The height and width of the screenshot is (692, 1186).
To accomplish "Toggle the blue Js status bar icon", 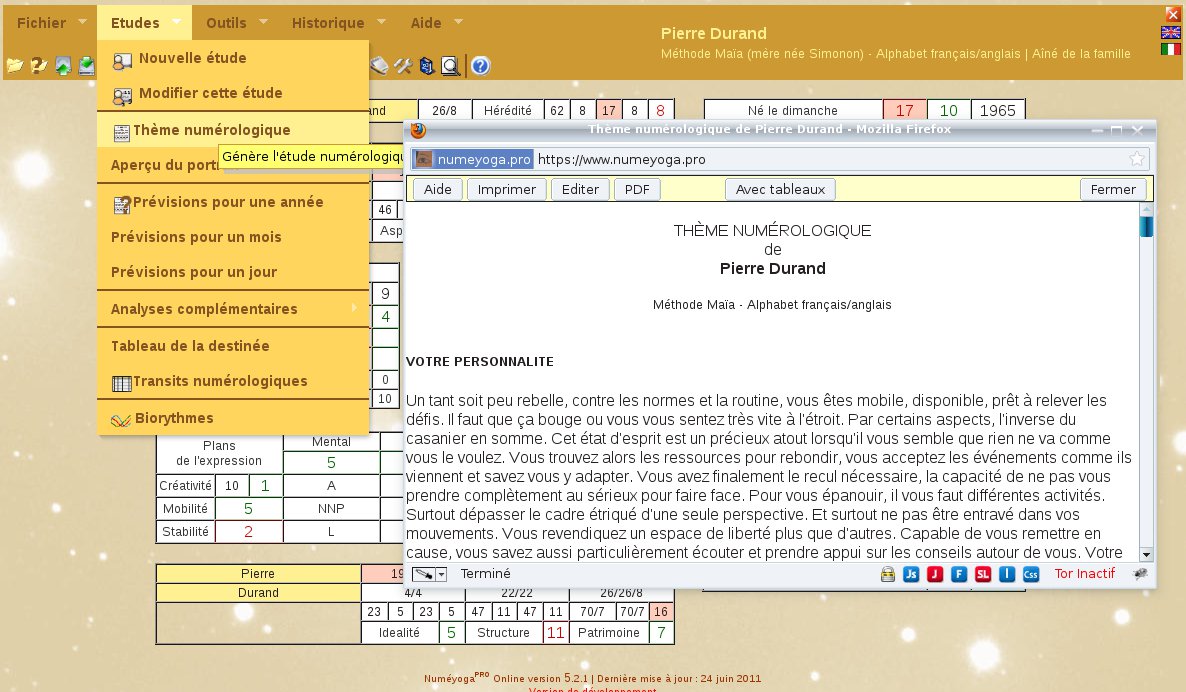I will 911,574.
